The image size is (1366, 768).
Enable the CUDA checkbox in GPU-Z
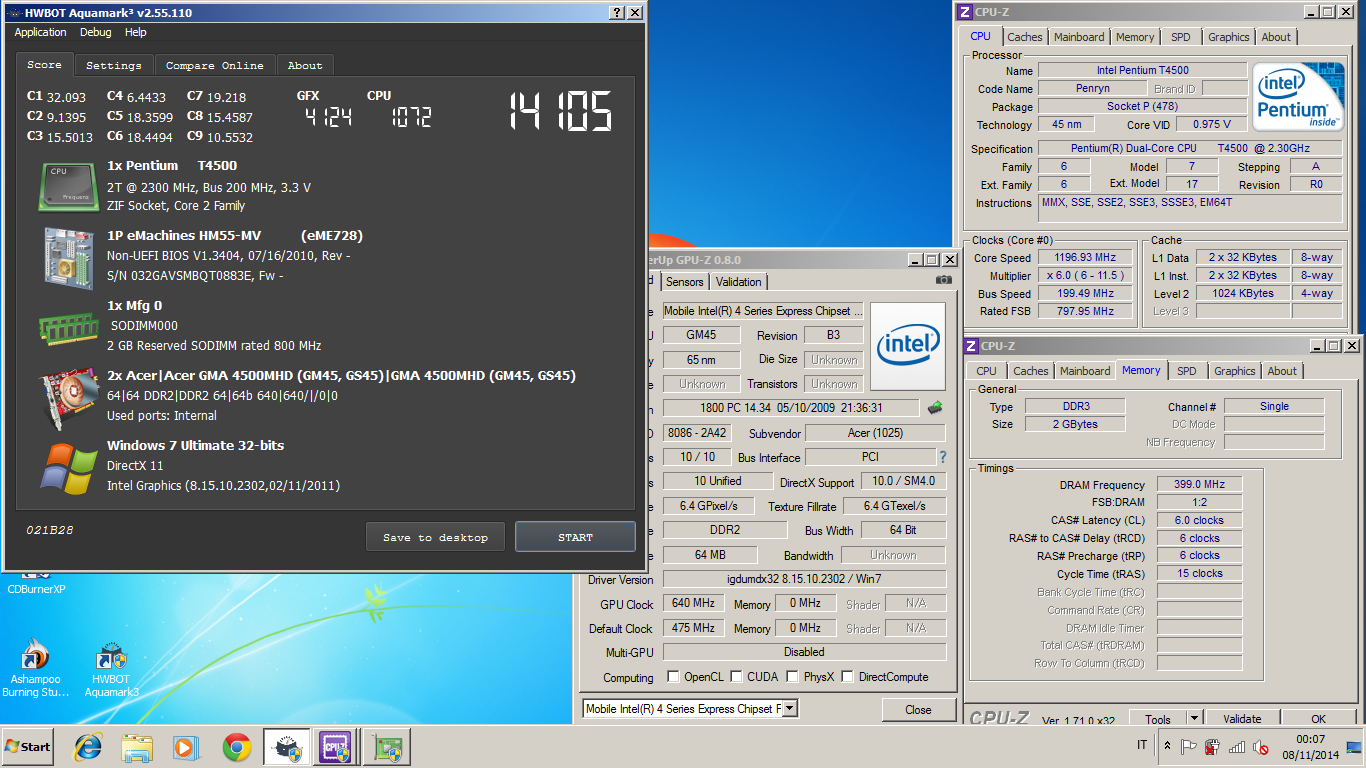(736, 677)
